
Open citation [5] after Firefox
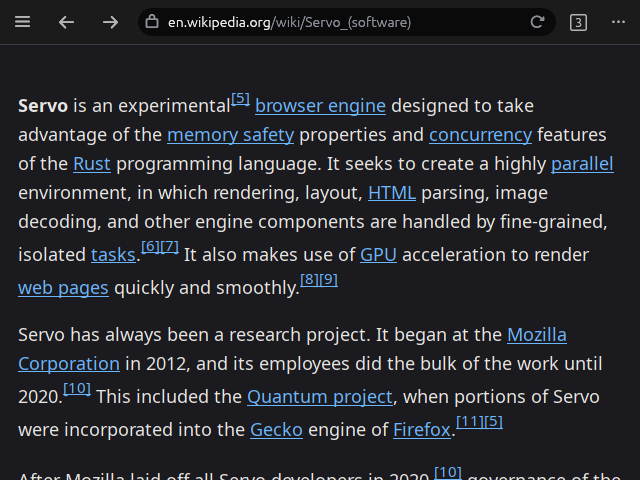click(493, 422)
